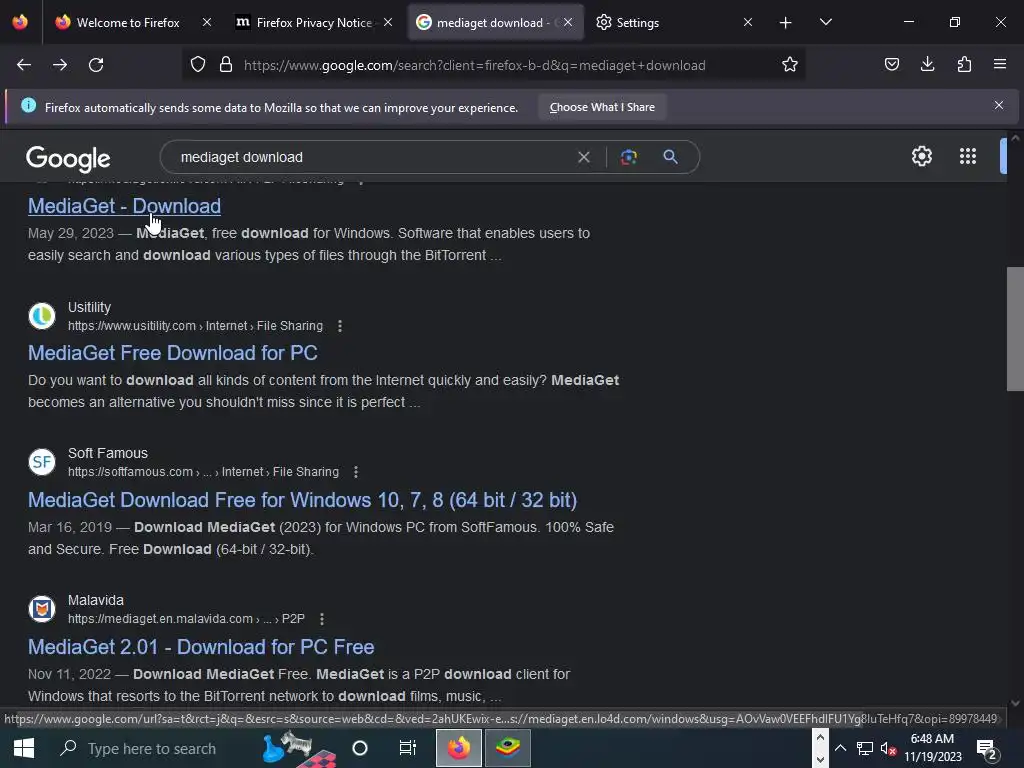Click Firefox icon on the taskbar

tap(458, 748)
